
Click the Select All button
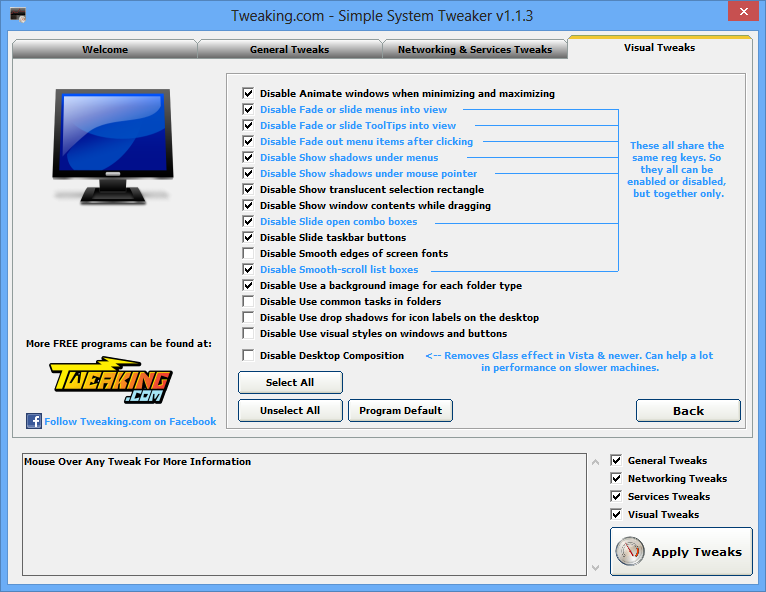coord(290,382)
